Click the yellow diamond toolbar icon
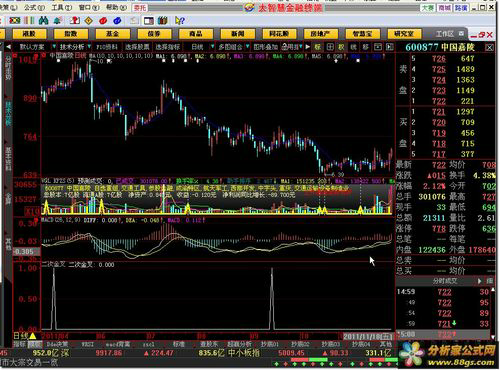500x370 pixels. (x=88, y=21)
